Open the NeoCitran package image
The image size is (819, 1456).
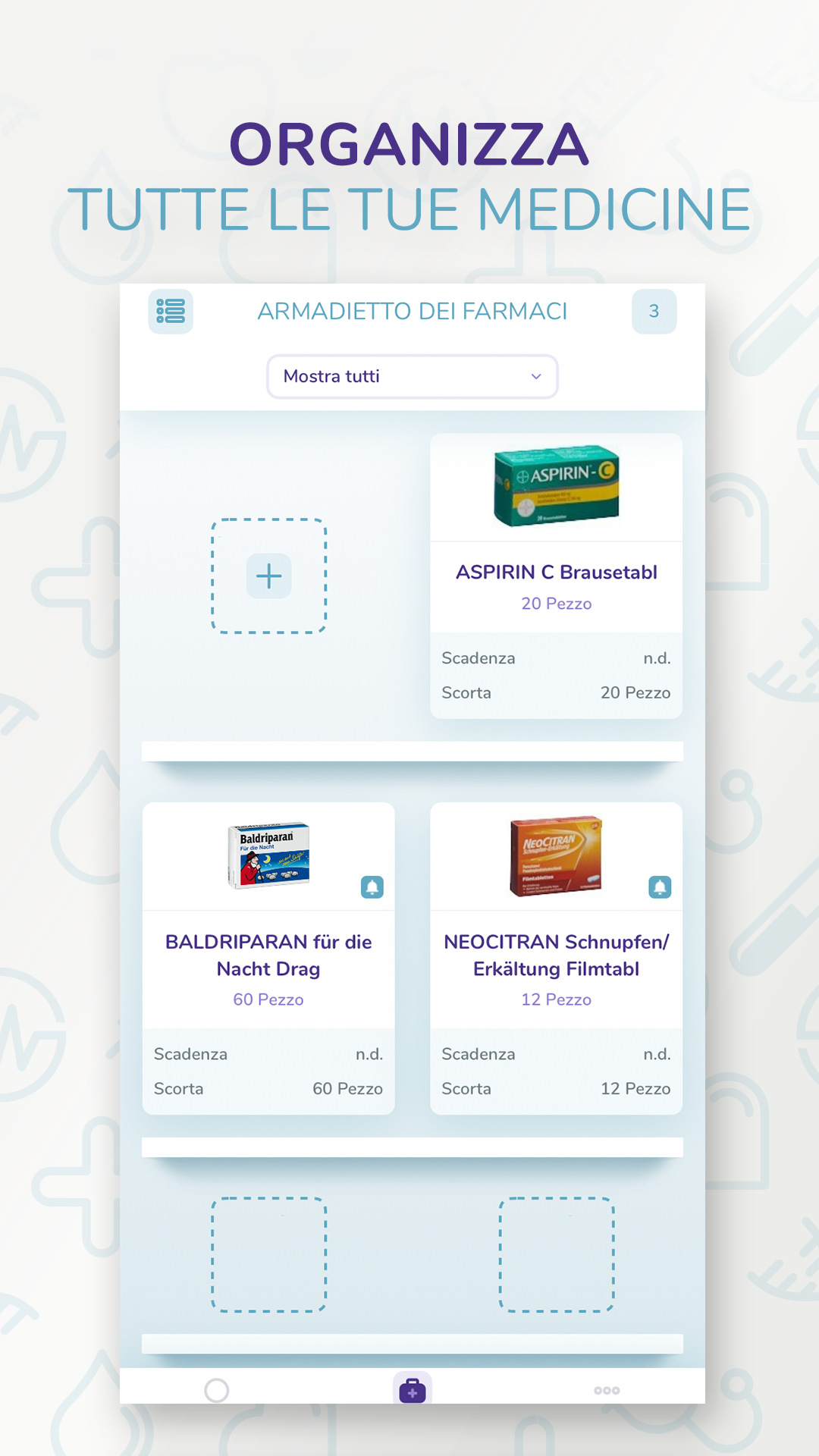point(556,856)
